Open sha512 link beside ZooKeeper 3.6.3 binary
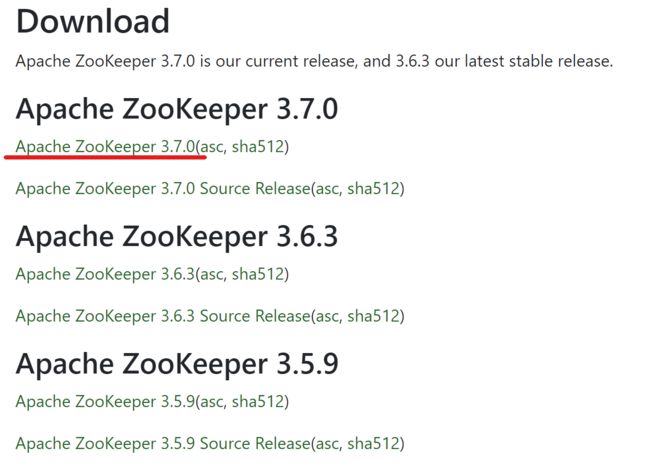The width and height of the screenshot is (650, 469). point(257,274)
